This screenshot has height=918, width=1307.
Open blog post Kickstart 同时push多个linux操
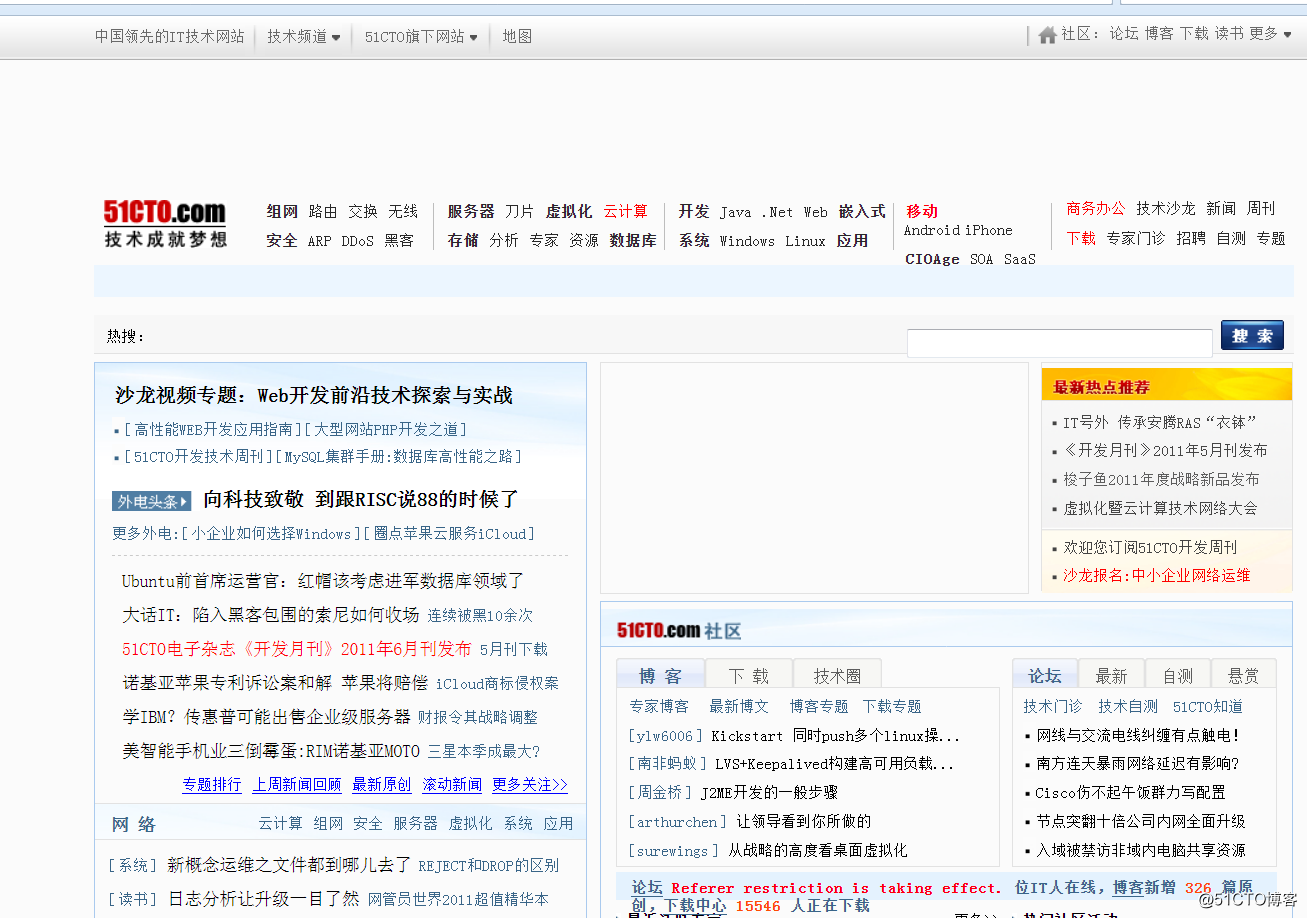(835, 735)
